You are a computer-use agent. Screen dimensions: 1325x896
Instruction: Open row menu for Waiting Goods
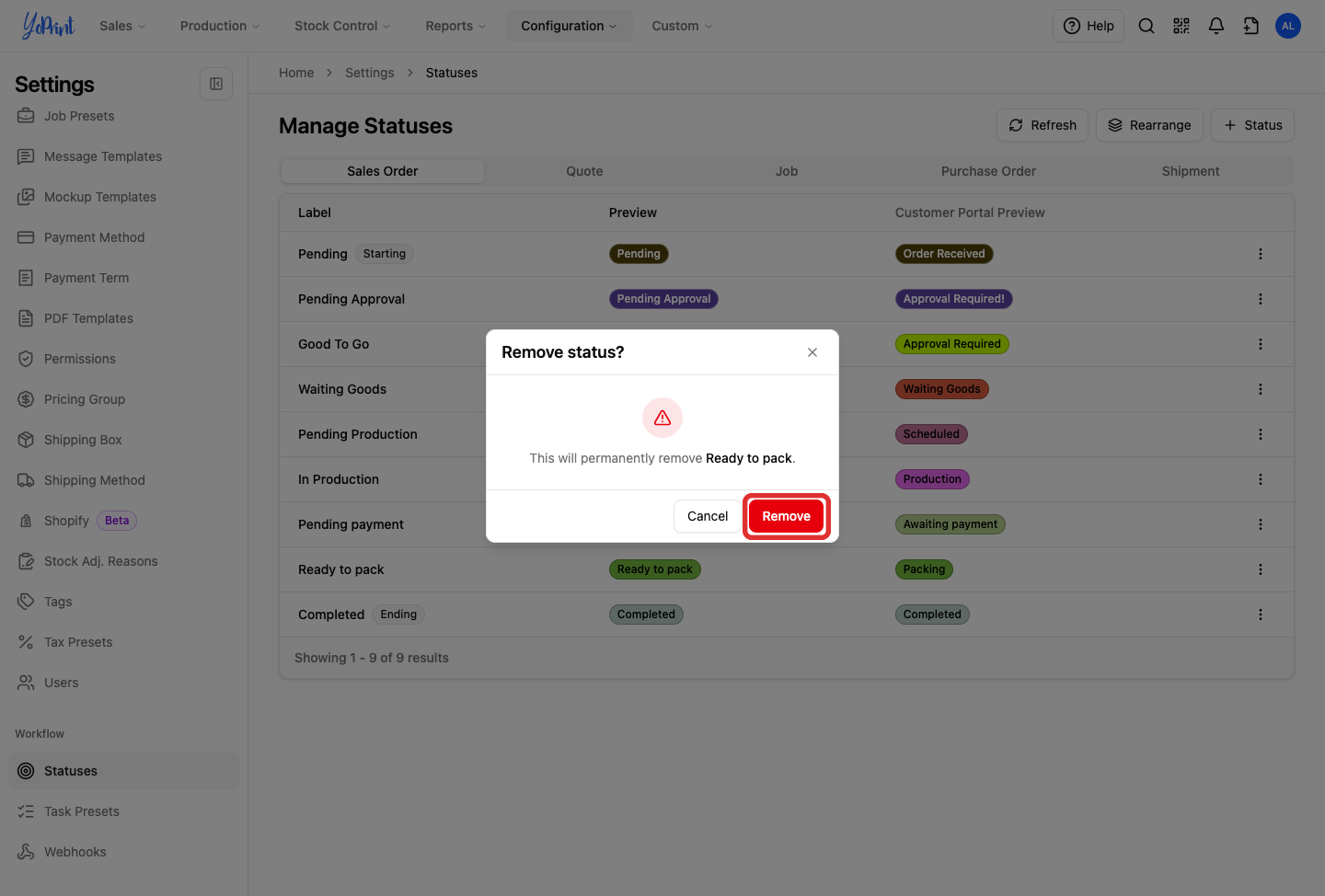pyautogui.click(x=1261, y=389)
